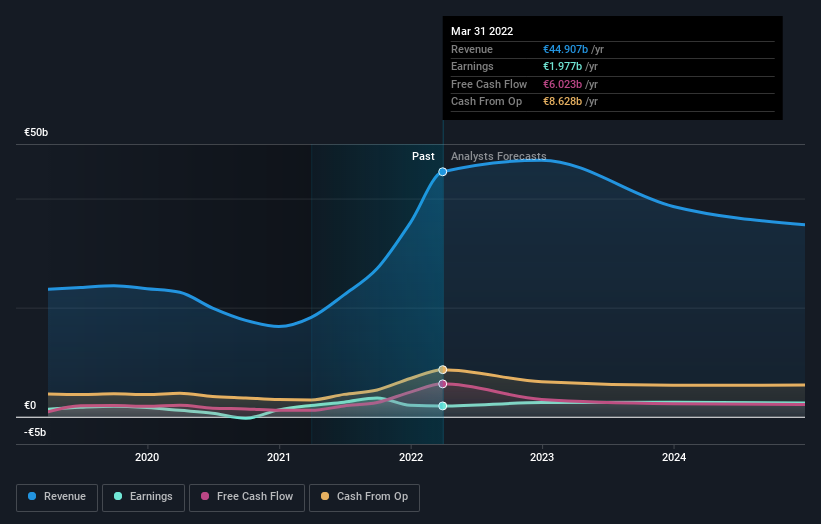Click the Past section label
The image size is (821, 524).
[x=423, y=156]
